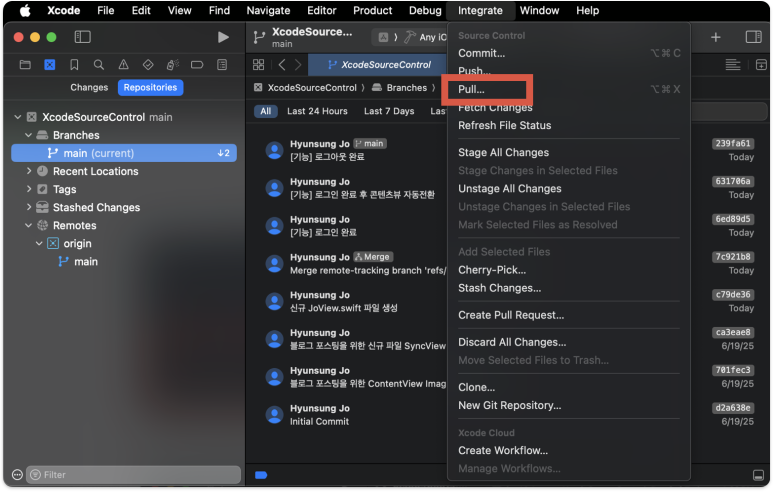The width and height of the screenshot is (773, 492).
Task: Filter commits by All
Action: pos(266,111)
